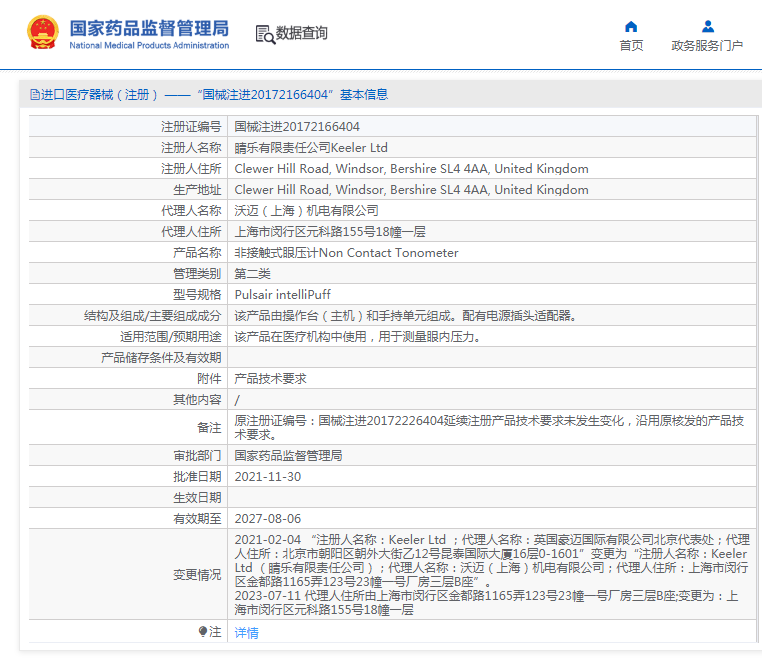Click the expiry date 2027-08-06
762x659 pixels.
[267, 519]
